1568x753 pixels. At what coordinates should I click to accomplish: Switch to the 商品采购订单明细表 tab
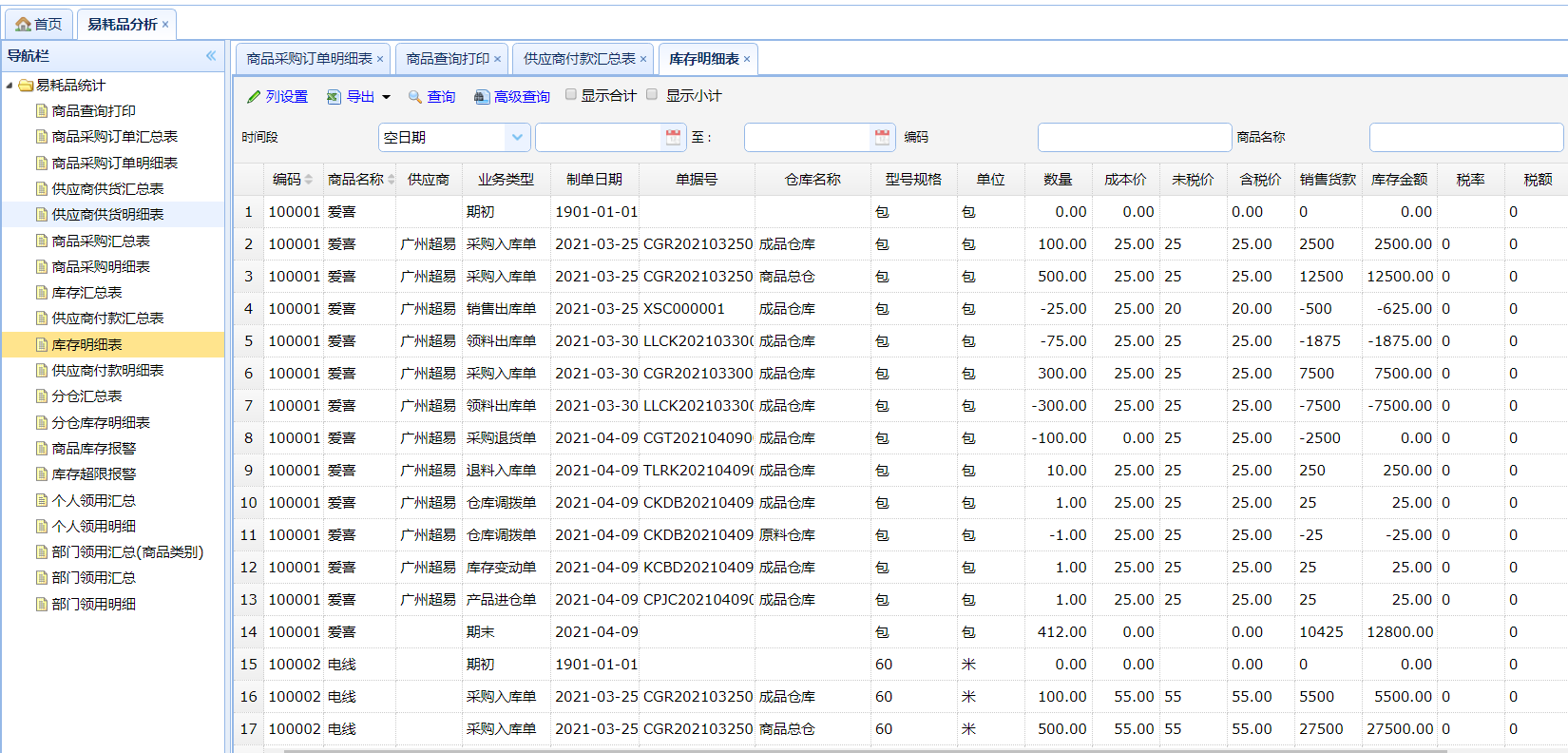click(x=309, y=59)
